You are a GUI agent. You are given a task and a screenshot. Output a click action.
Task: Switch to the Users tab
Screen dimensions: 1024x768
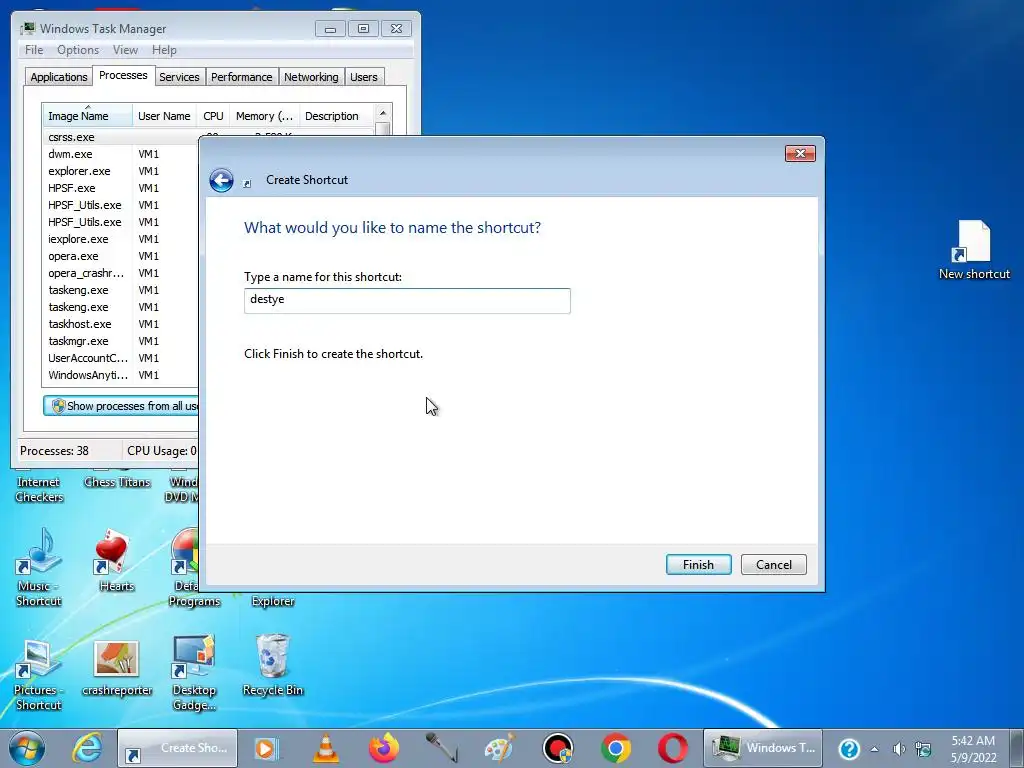click(x=364, y=77)
